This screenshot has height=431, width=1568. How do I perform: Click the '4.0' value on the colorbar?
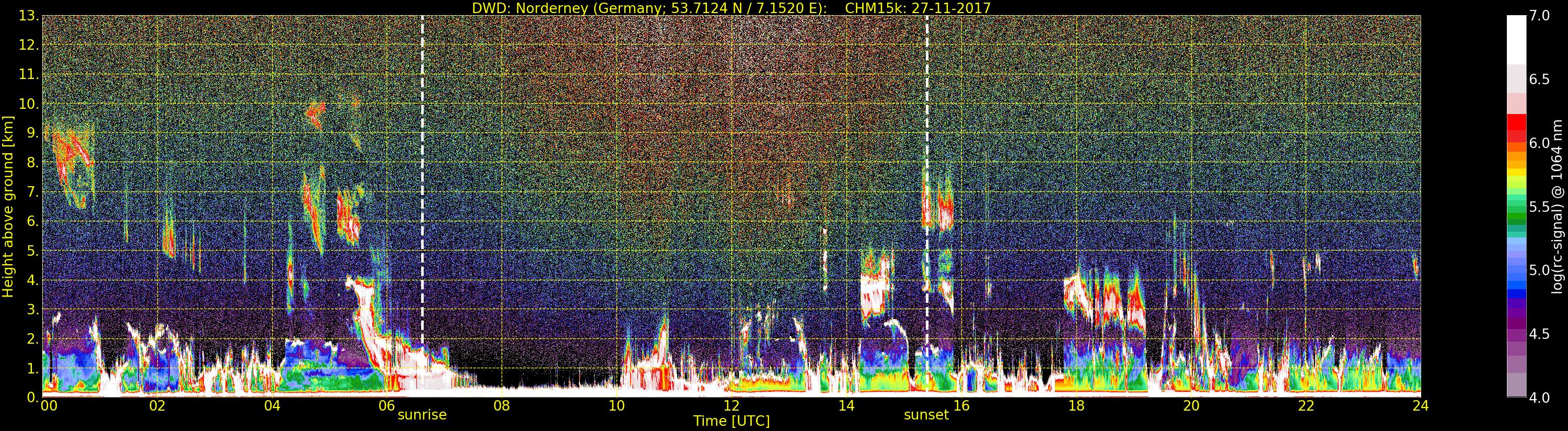click(x=1539, y=398)
